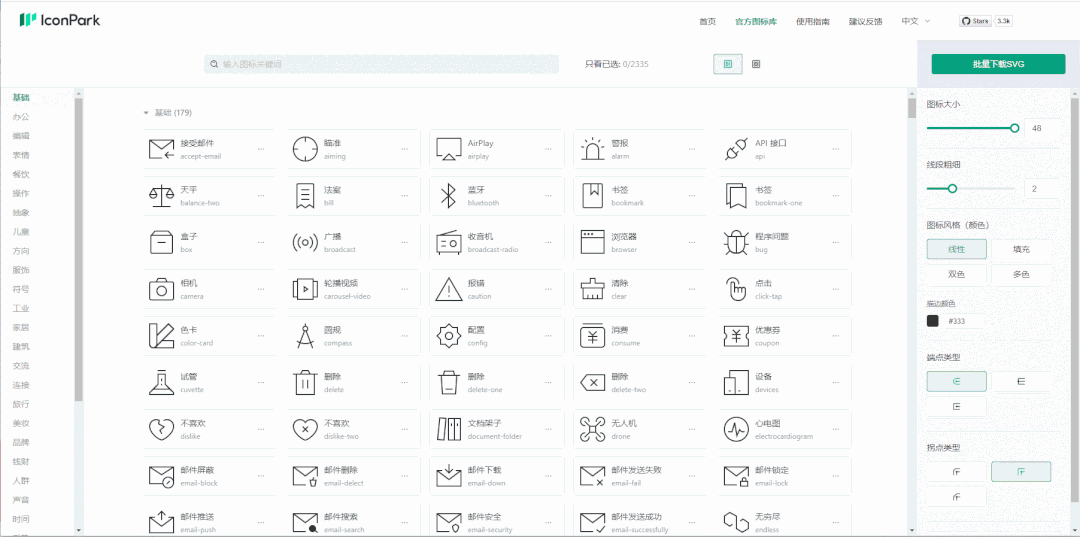Open the 中文 language dropdown
Image resolution: width=1080 pixels, height=537 pixels.
point(915,21)
